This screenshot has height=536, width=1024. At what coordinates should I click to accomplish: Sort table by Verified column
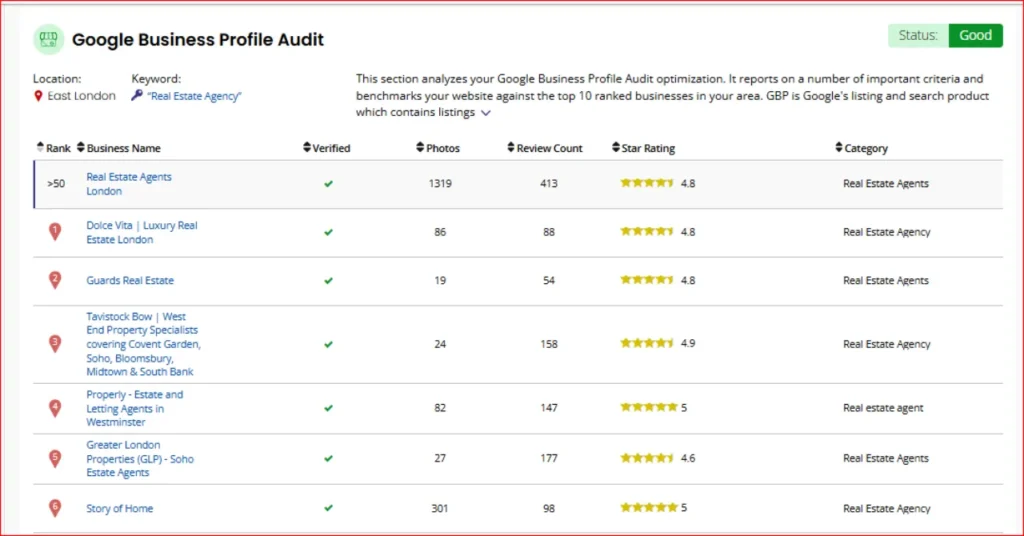coord(327,148)
